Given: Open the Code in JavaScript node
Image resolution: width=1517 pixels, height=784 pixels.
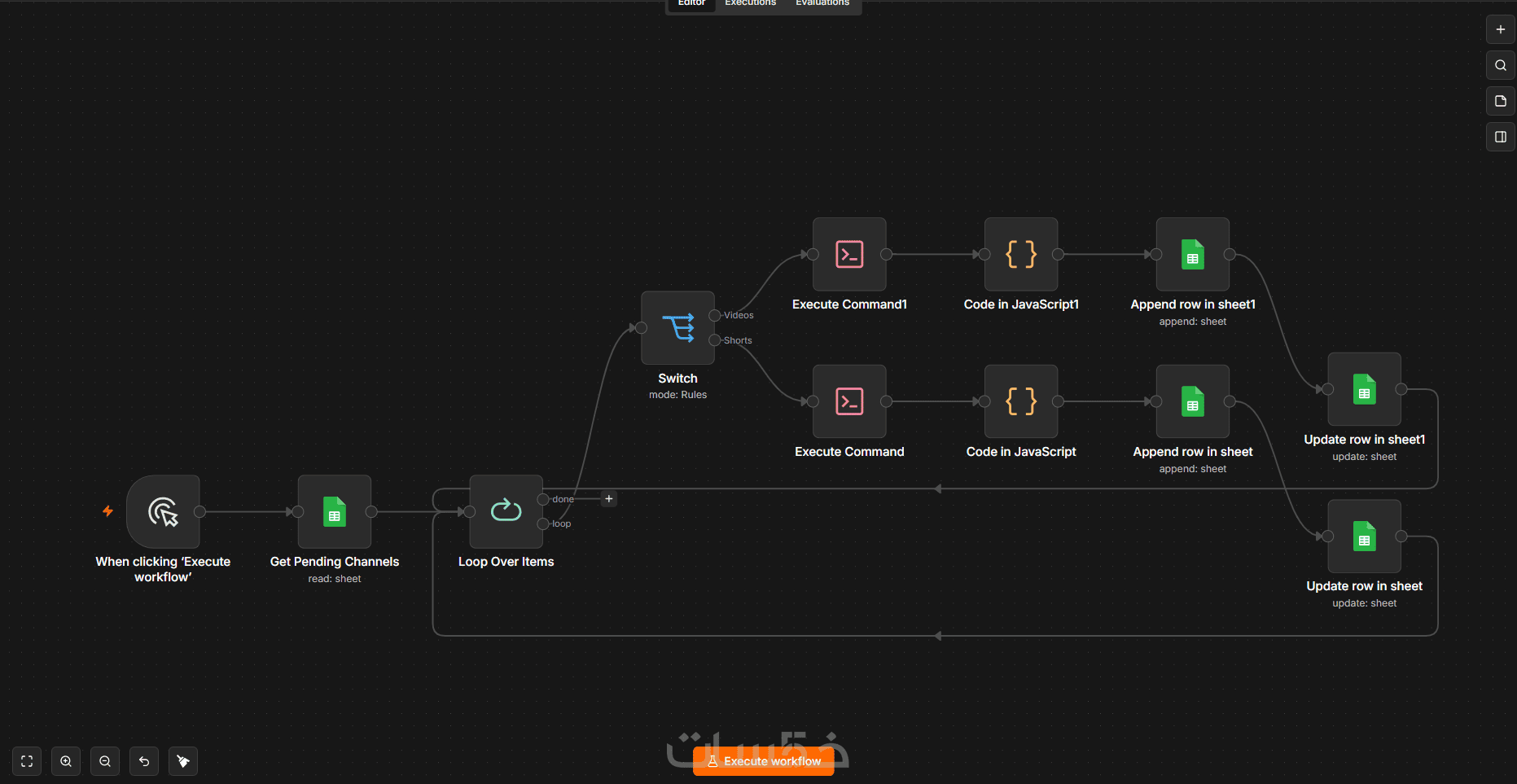Looking at the screenshot, I should point(1021,401).
